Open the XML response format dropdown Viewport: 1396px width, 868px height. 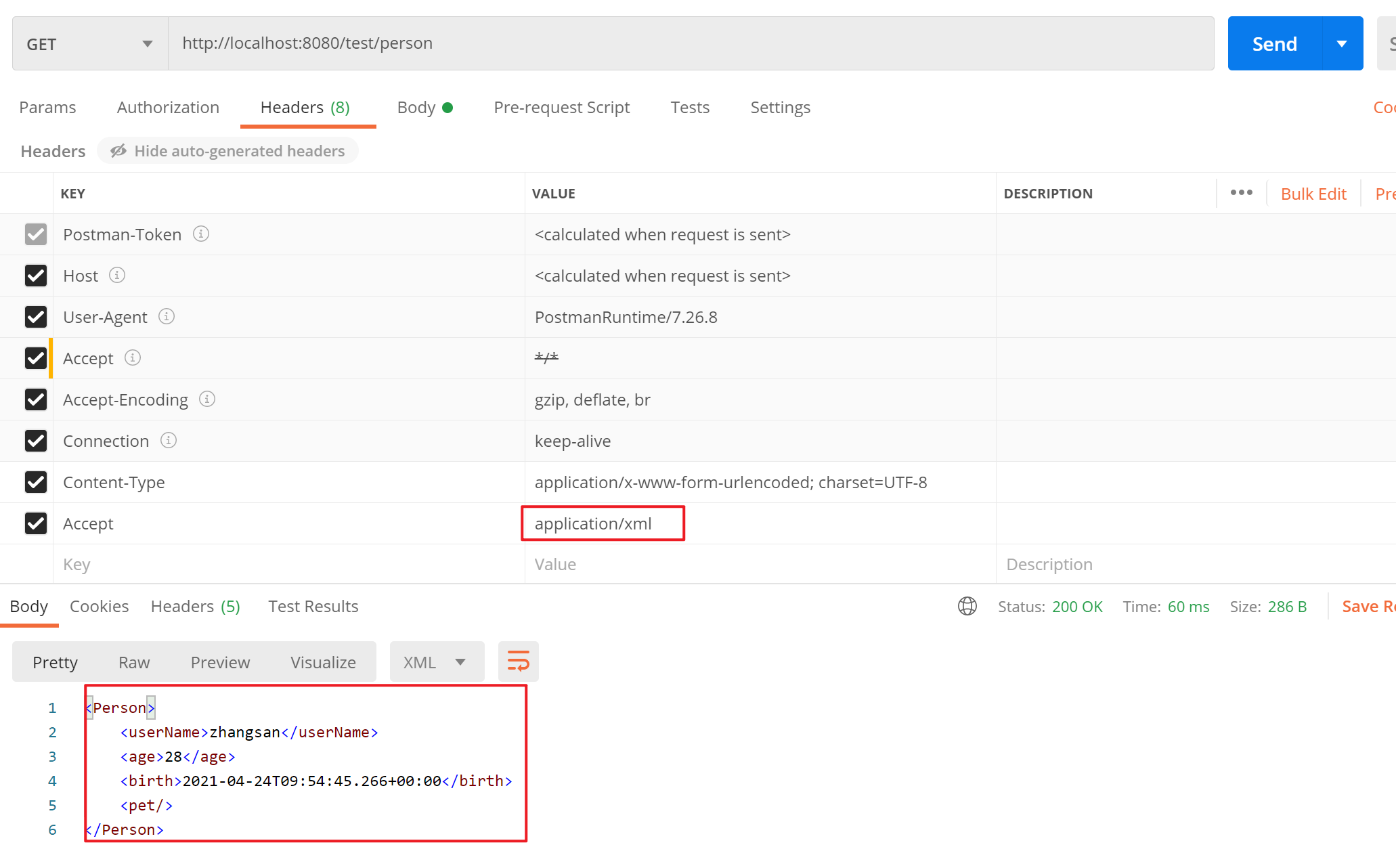click(x=437, y=661)
